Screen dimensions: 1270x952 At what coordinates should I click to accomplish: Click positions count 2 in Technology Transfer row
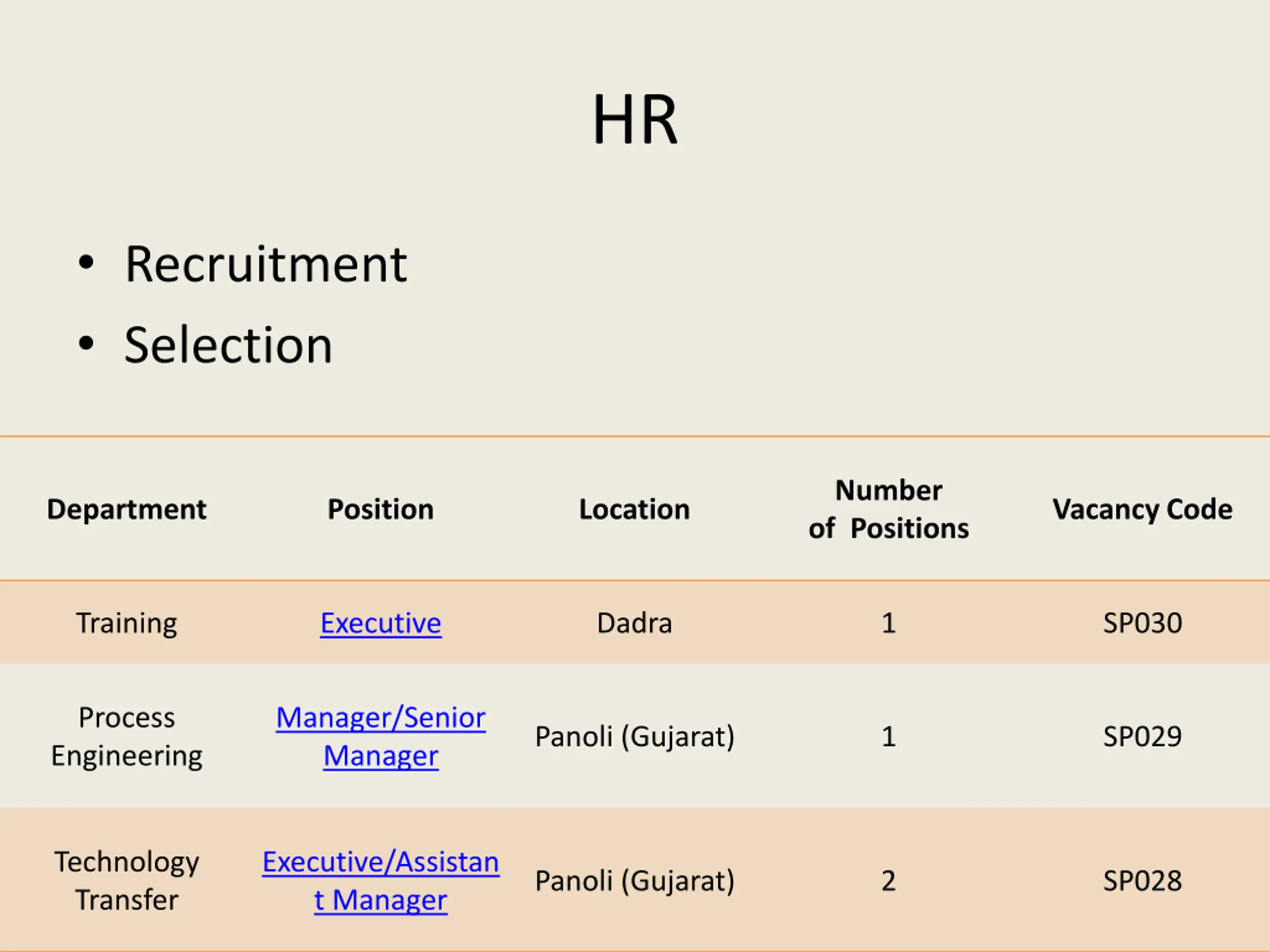(x=889, y=880)
